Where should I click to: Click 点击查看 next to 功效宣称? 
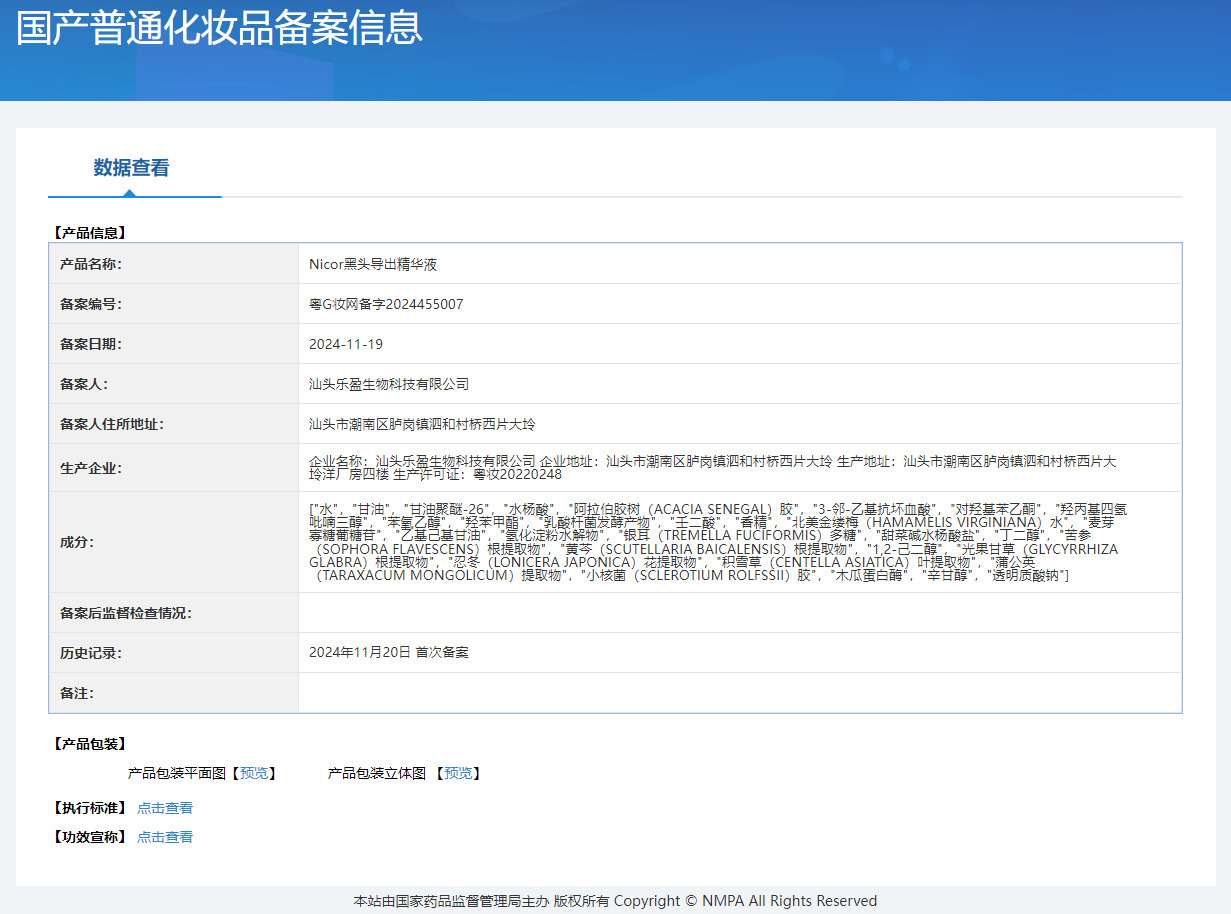click(165, 837)
